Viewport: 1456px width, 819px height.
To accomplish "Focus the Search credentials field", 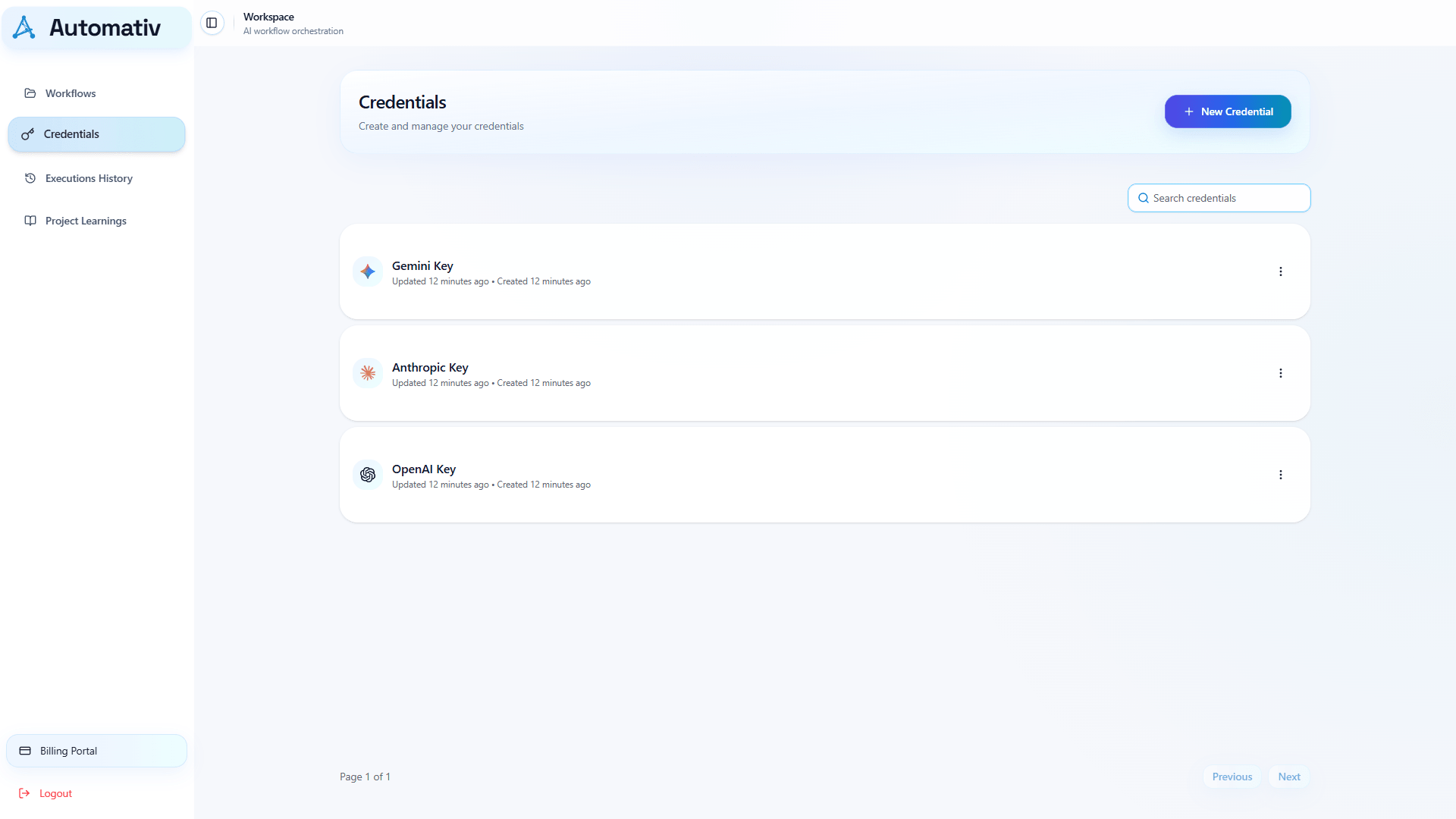I will coord(1219,198).
